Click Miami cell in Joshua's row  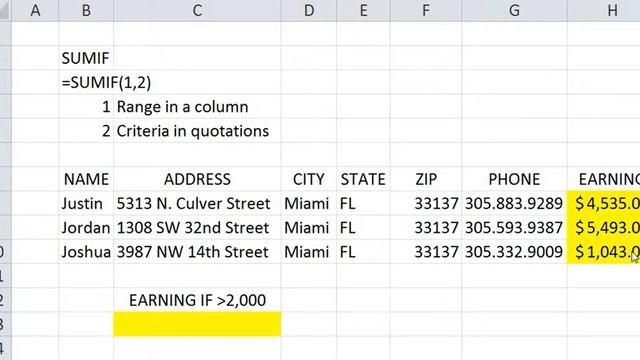click(x=309, y=251)
